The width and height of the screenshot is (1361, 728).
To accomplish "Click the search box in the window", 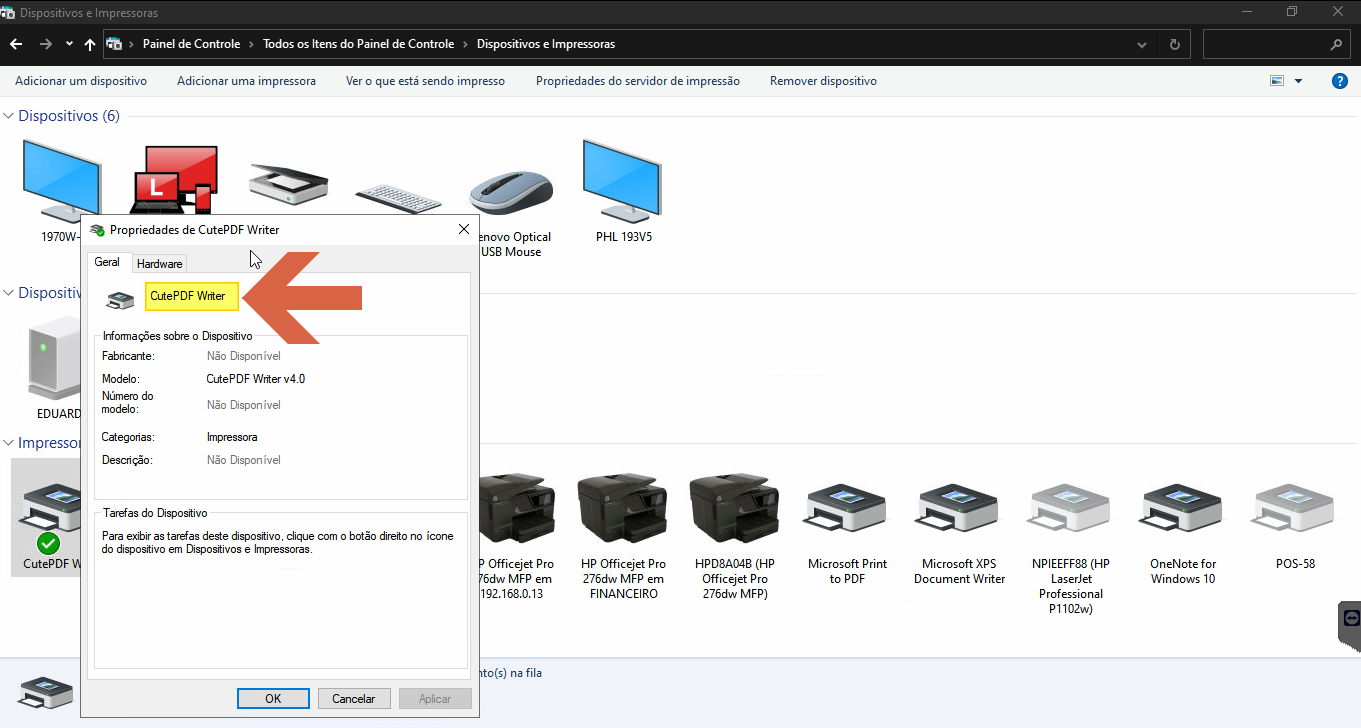I will click(x=1276, y=44).
